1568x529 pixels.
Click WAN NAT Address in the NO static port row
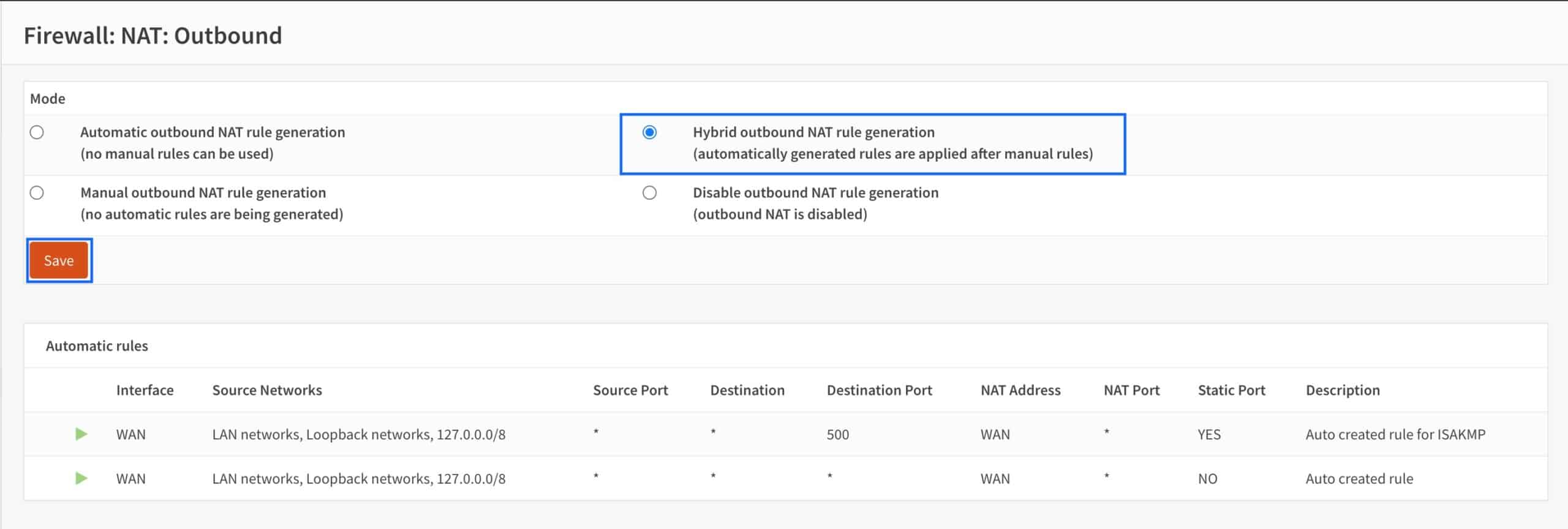995,479
